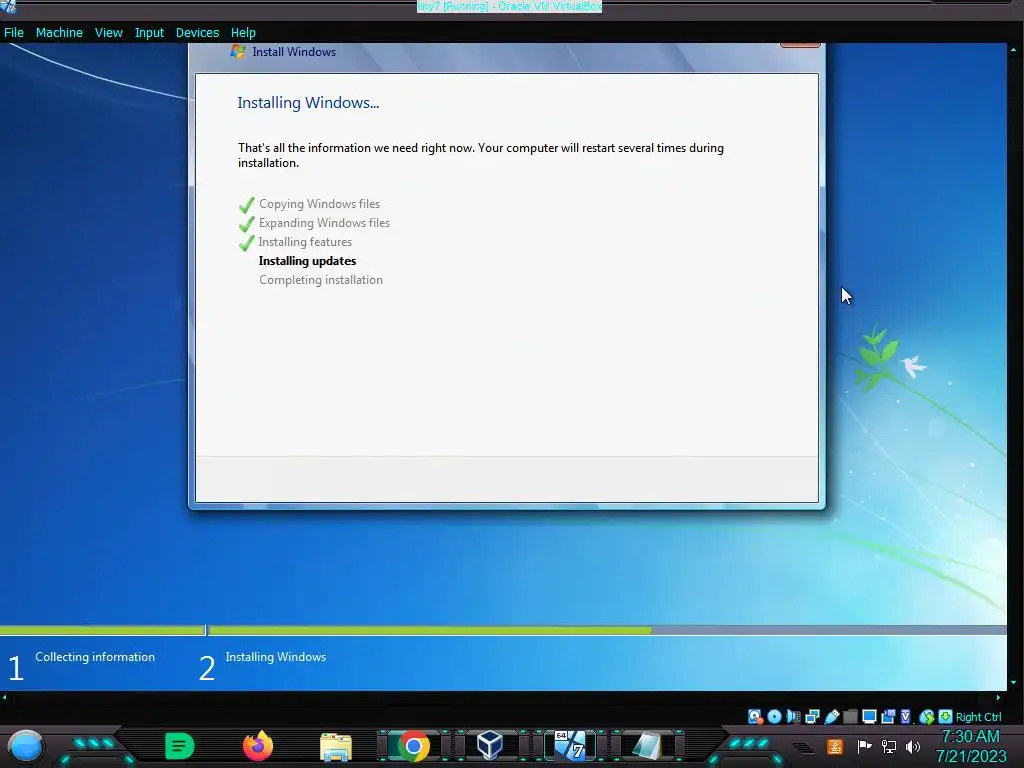Click the Collecting information progress segment
1024x768 pixels.
(102, 630)
